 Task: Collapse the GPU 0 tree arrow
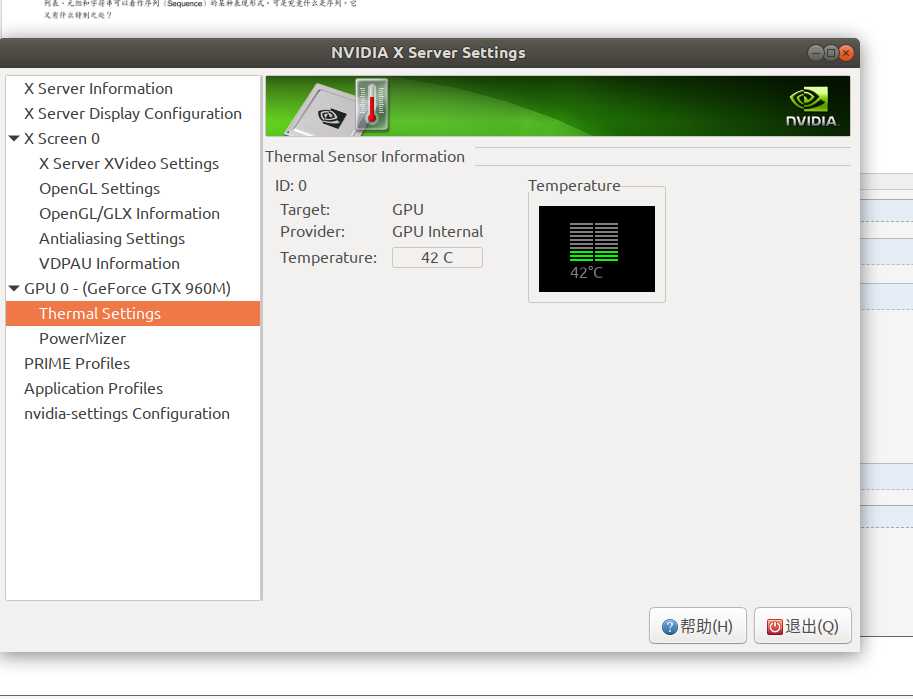pyautogui.click(x=15, y=288)
